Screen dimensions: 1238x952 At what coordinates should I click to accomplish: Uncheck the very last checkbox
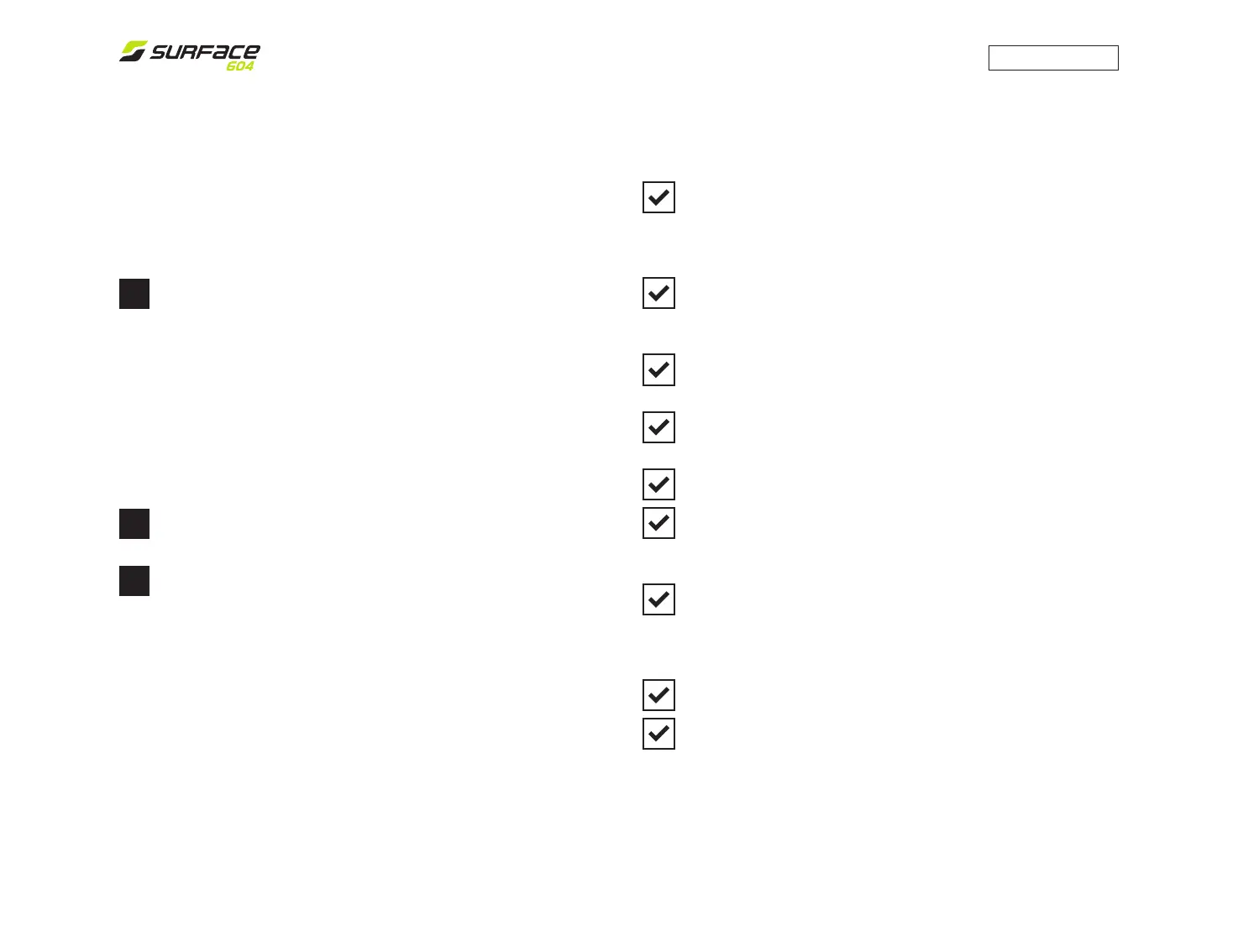point(658,734)
